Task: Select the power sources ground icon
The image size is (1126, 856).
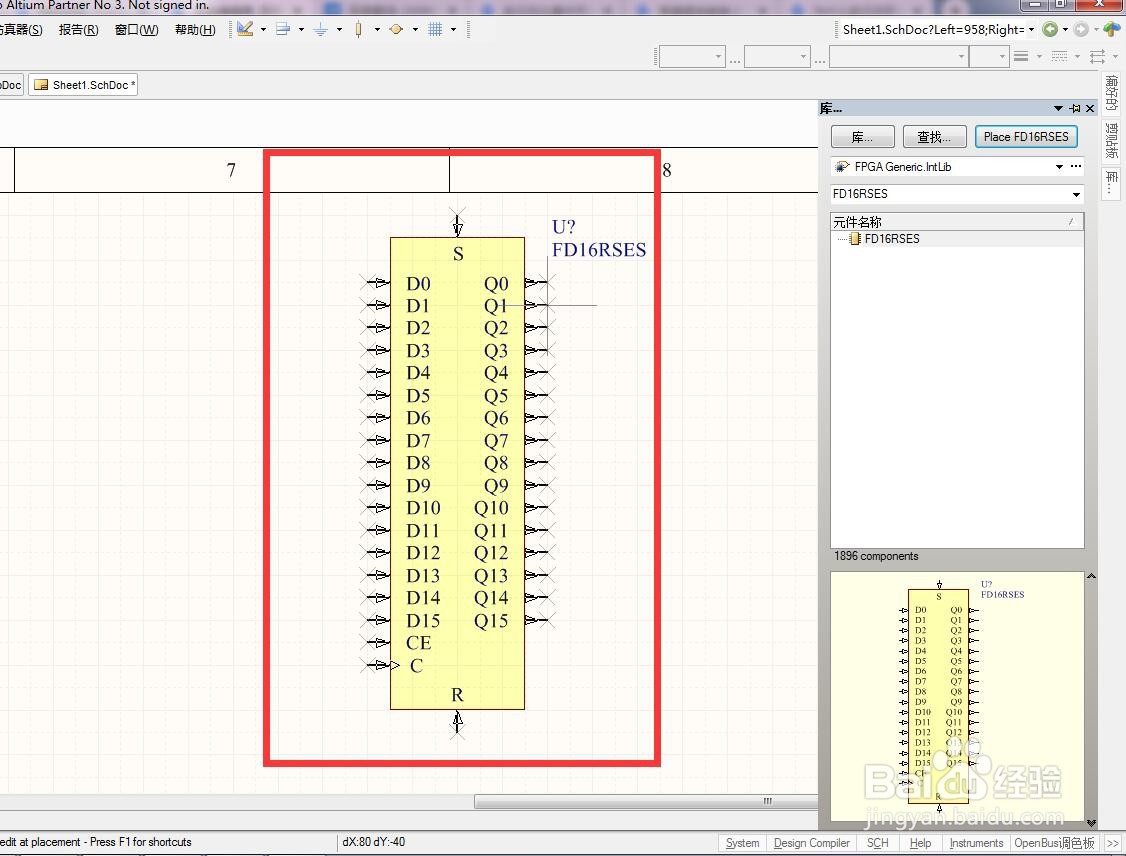Action: (320, 29)
